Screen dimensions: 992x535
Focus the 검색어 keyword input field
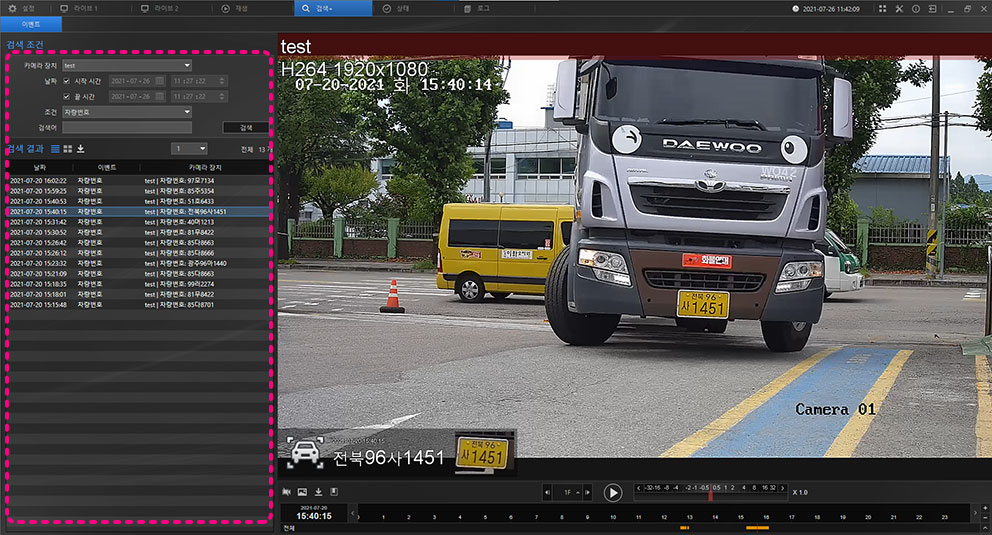click(127, 127)
